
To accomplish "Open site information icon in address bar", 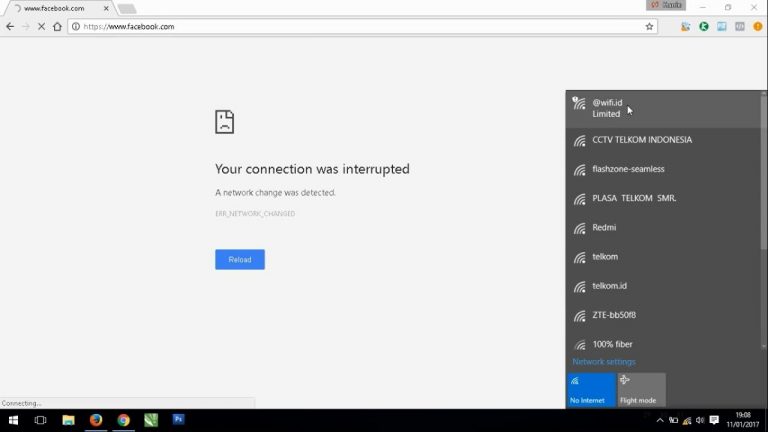I will tap(75, 26).
